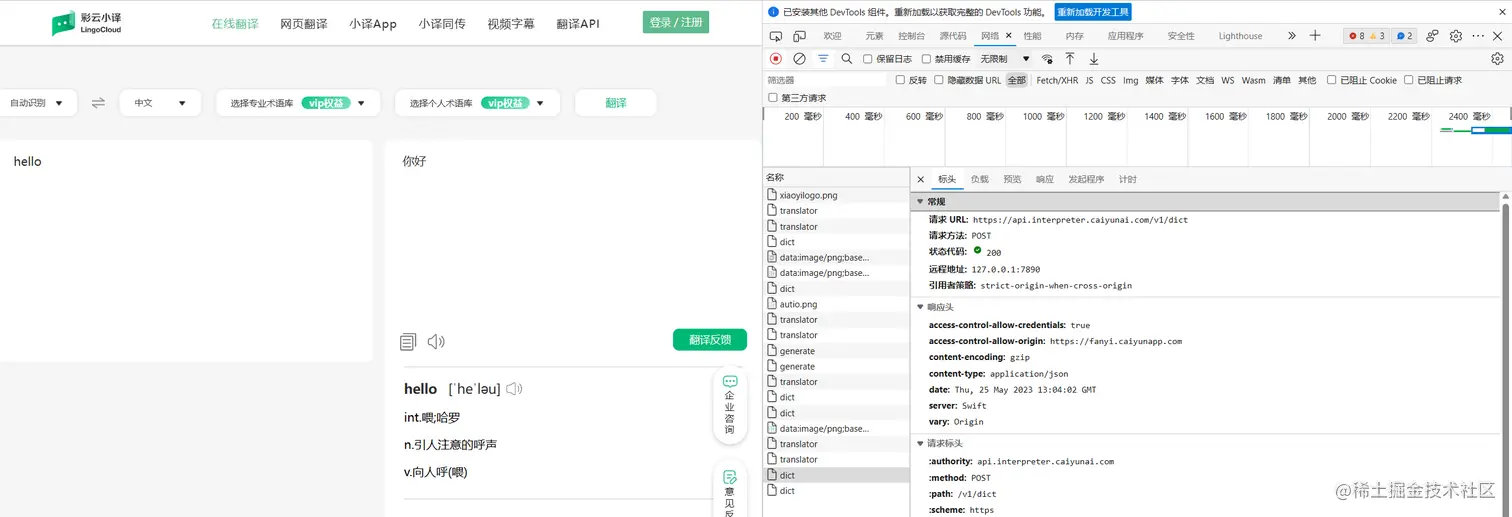The height and width of the screenshot is (517, 1512).
Task: Filter requests by Fetch/XHR type
Action: pos(1057,80)
